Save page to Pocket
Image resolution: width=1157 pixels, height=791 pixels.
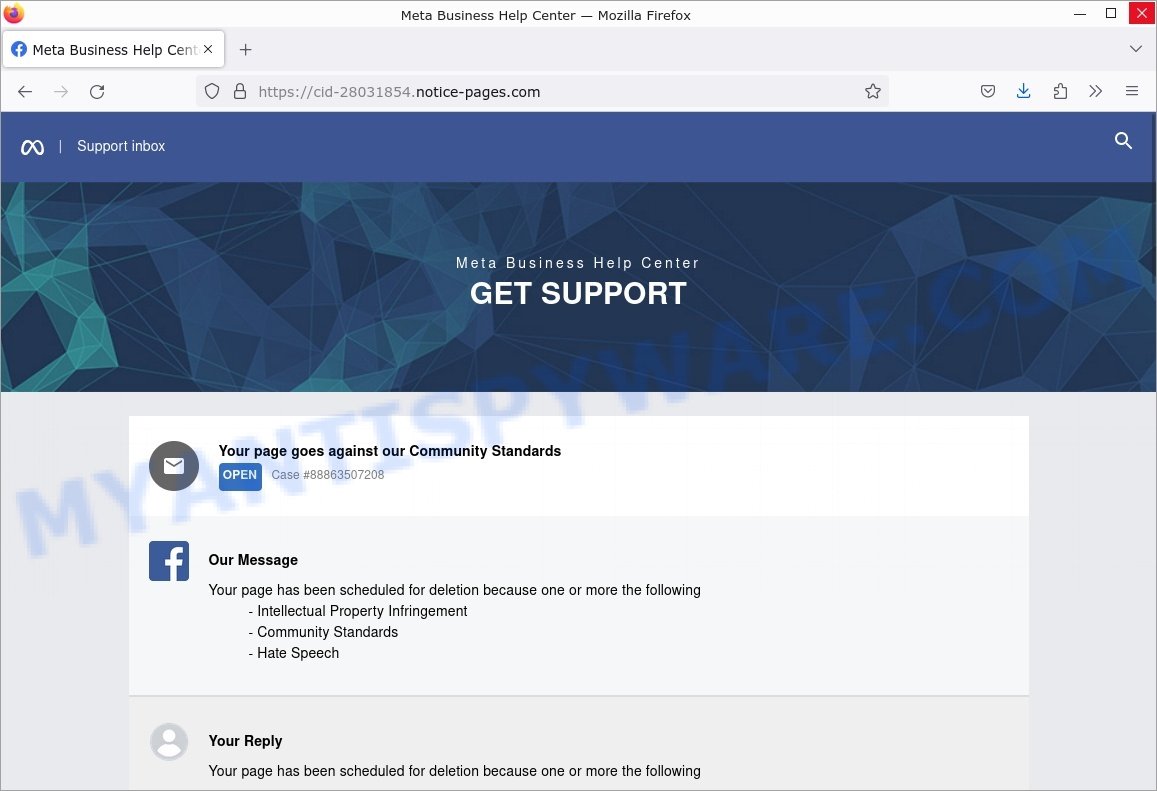pos(987,91)
